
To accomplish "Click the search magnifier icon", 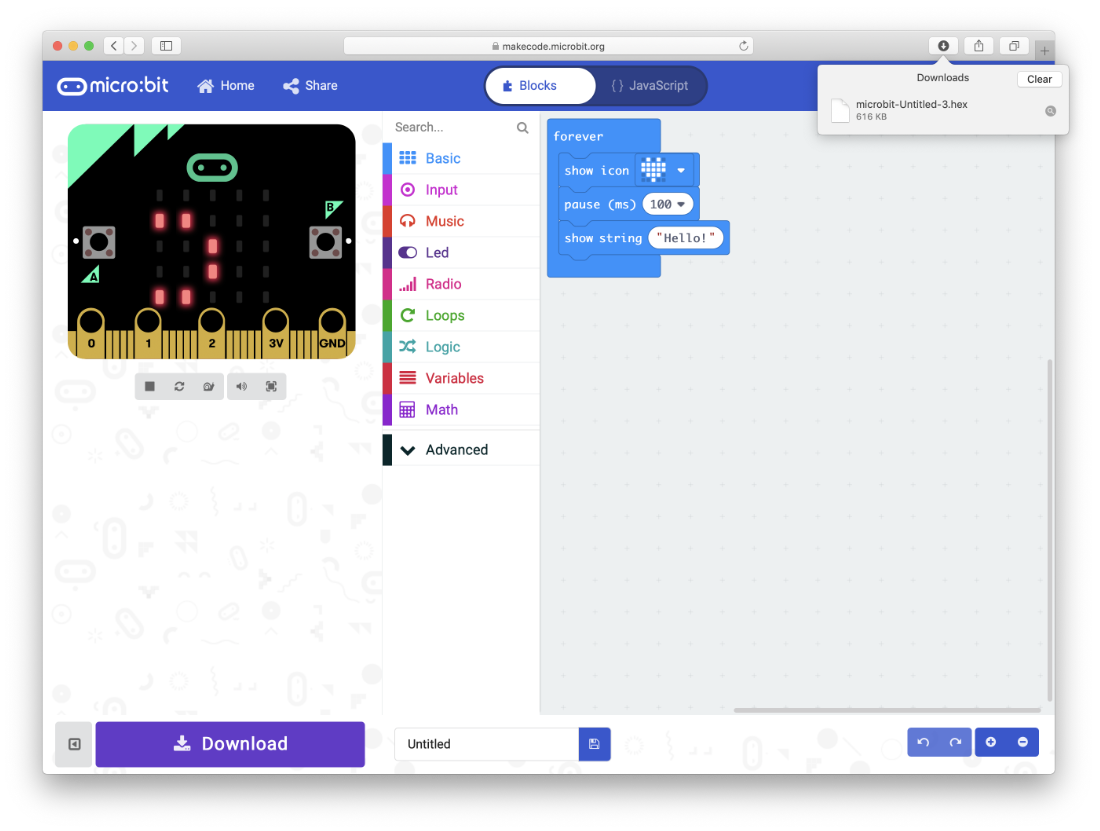I will 523,128.
